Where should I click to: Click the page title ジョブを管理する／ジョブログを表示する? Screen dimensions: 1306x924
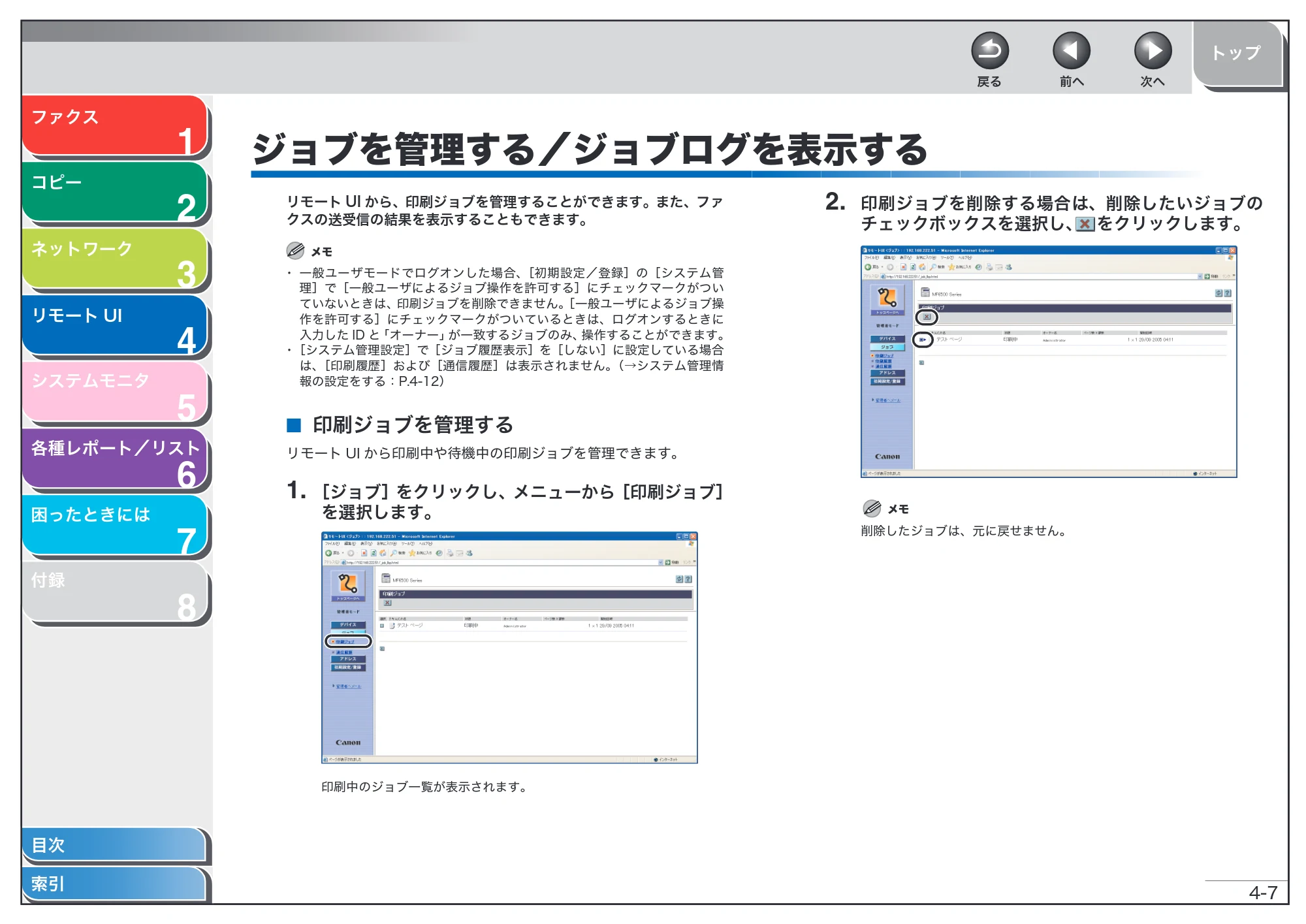pyautogui.click(x=589, y=149)
